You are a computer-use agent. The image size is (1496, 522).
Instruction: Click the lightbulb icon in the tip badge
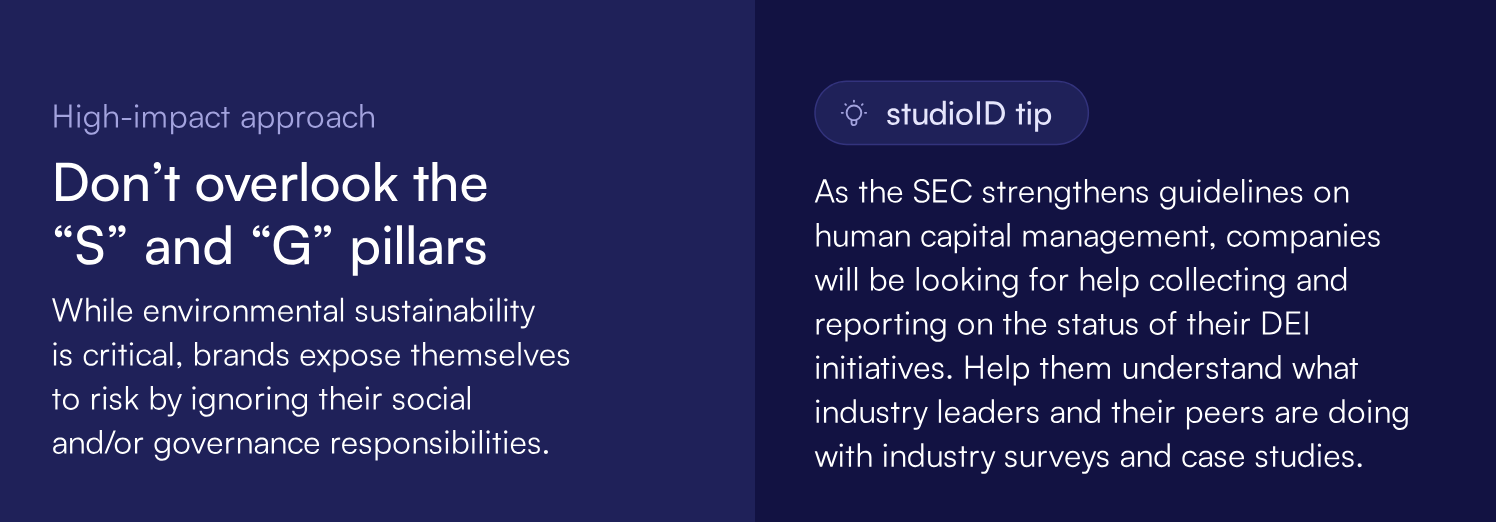click(x=853, y=114)
